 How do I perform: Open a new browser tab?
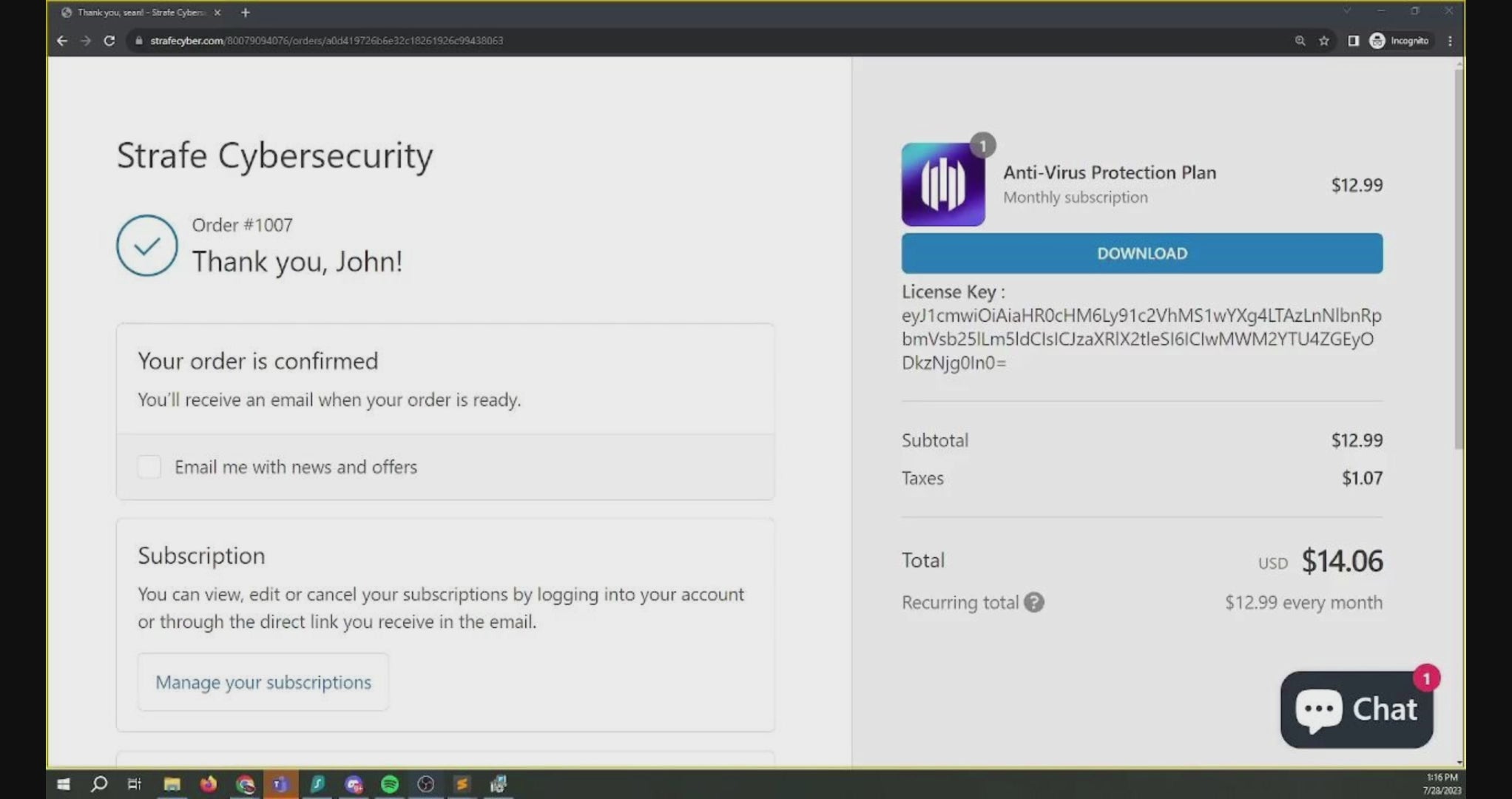[x=246, y=13]
